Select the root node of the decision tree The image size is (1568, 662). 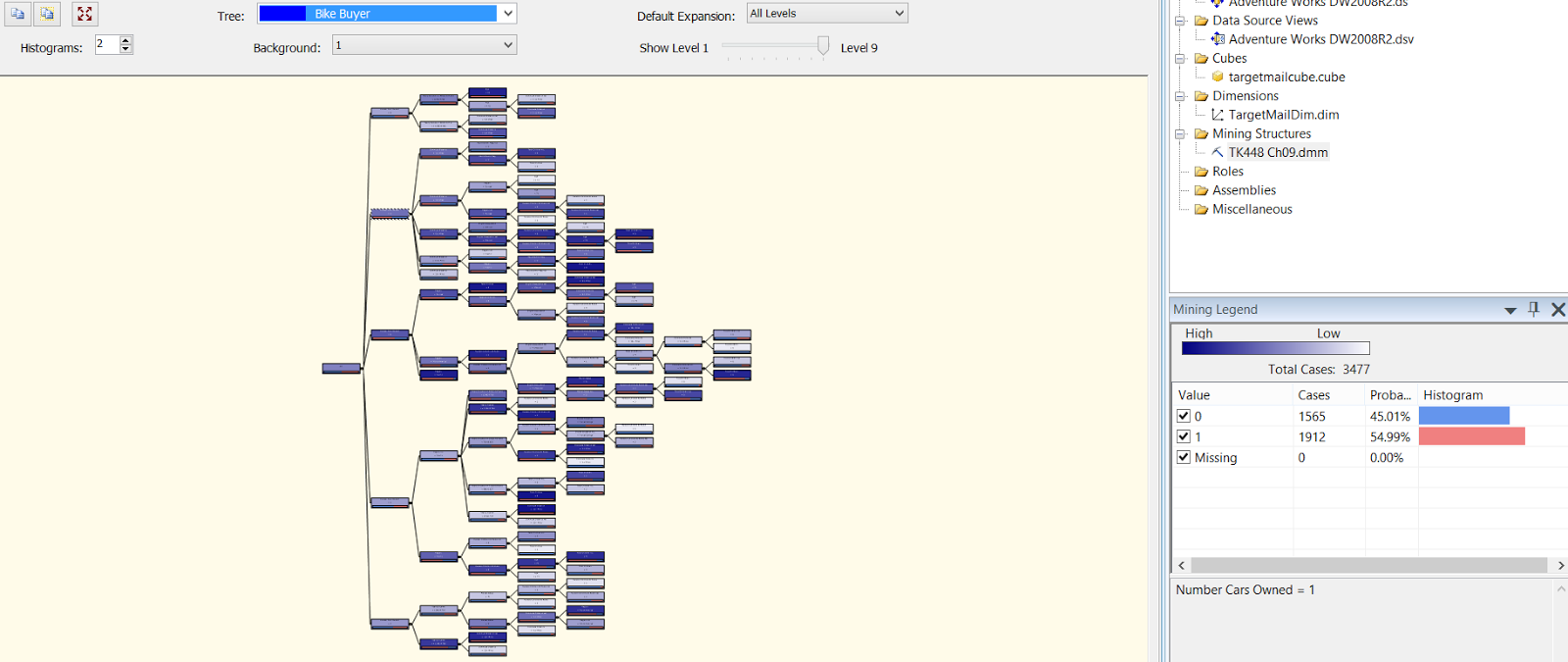point(341,368)
